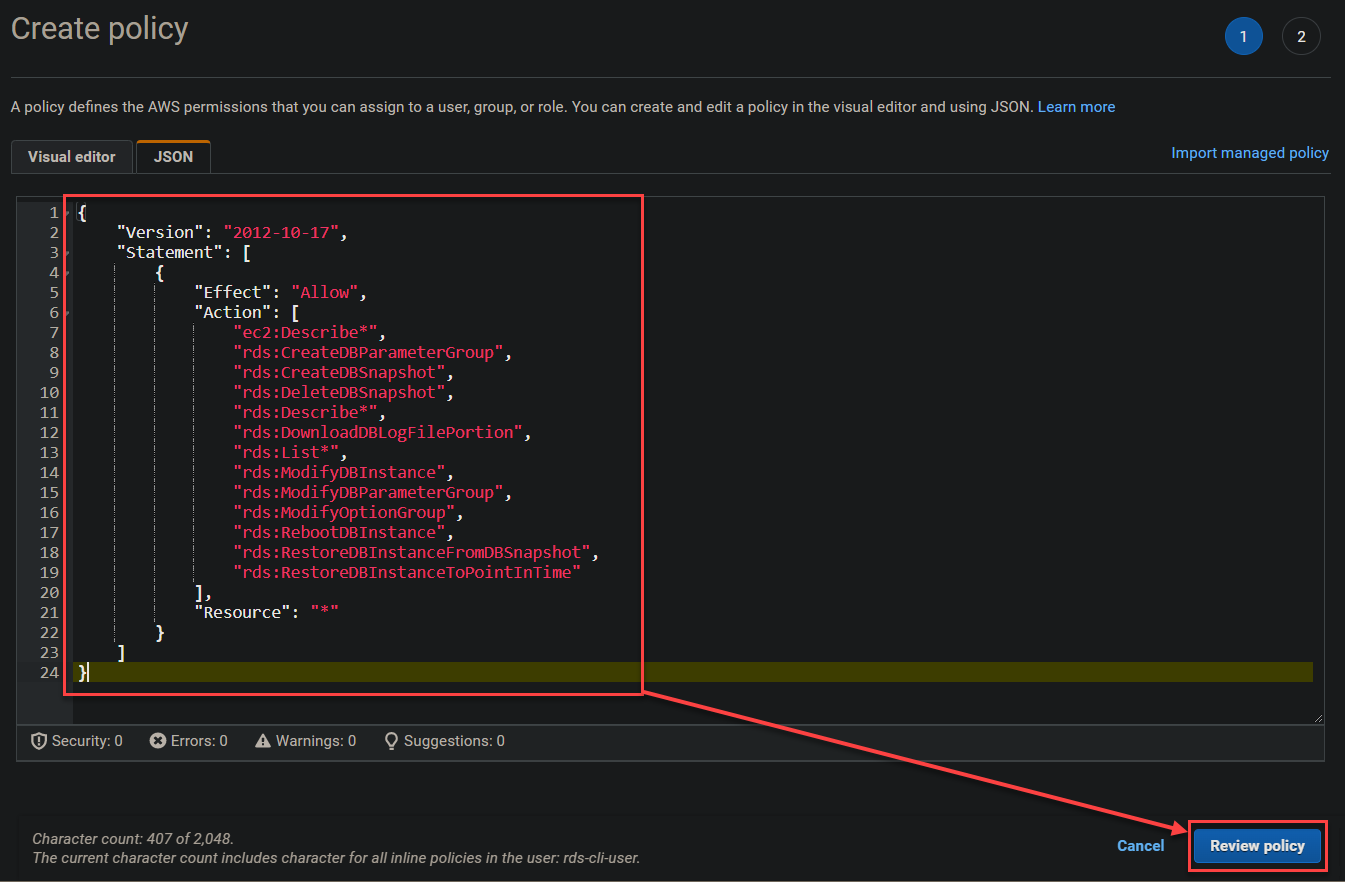
Task: Go to step 2 circle indicator
Action: click(x=1301, y=37)
